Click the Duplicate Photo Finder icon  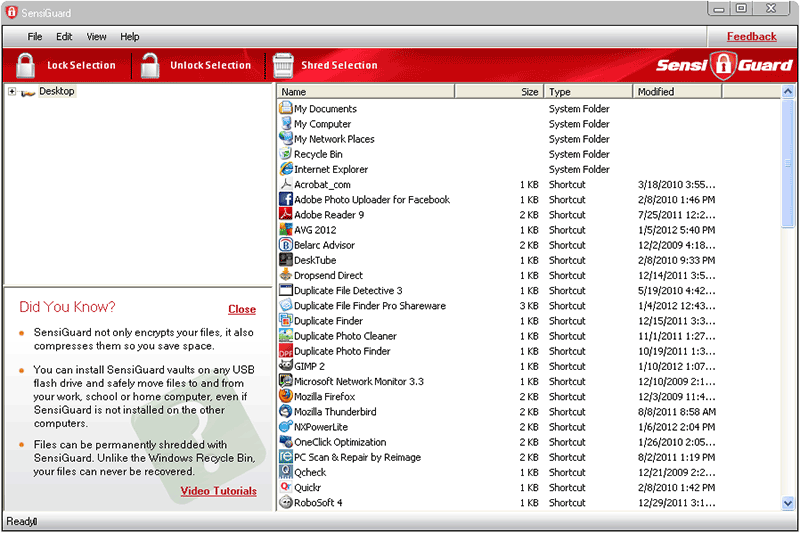(286, 351)
